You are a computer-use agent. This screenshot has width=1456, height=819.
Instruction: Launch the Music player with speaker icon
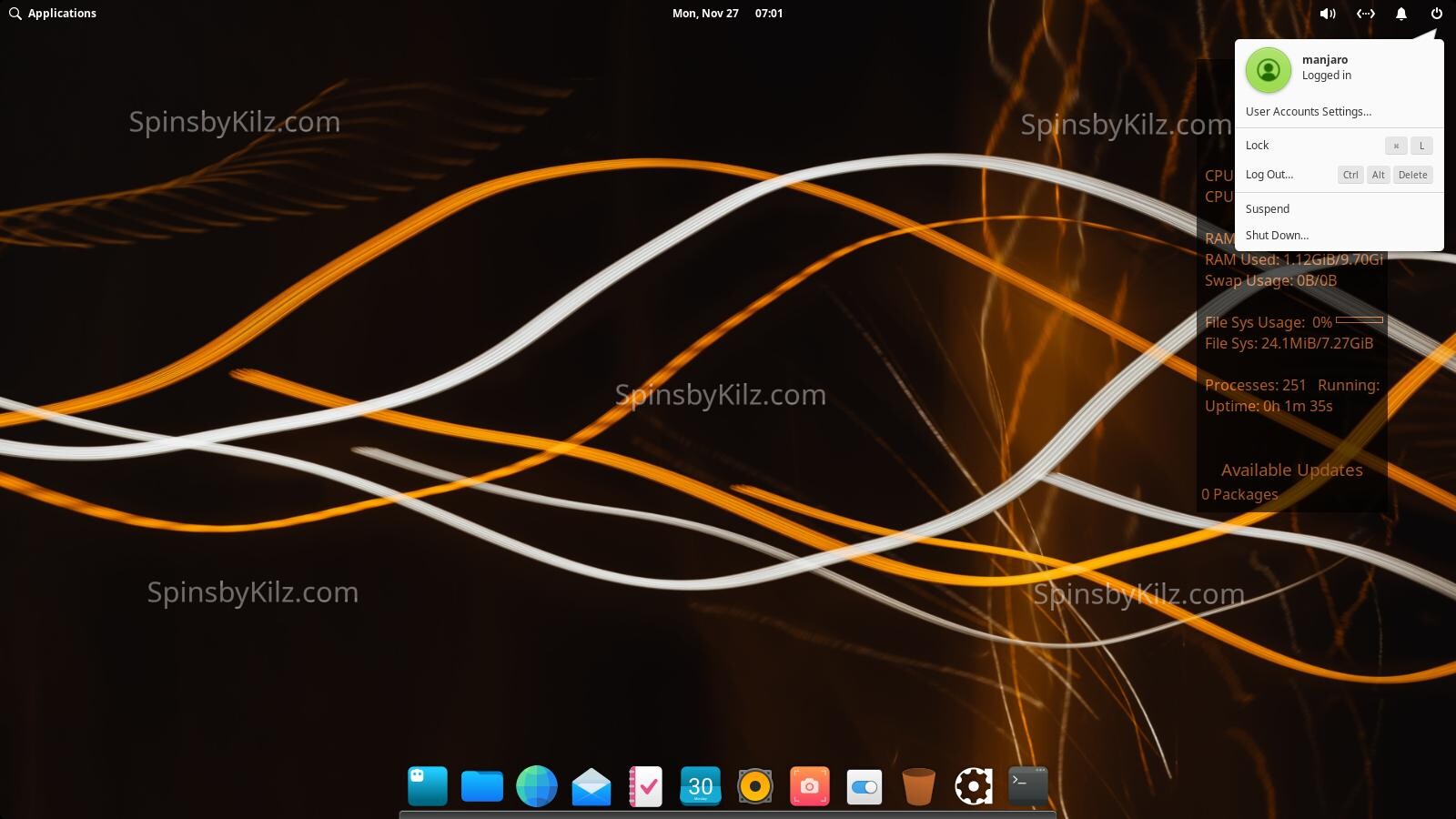[754, 785]
